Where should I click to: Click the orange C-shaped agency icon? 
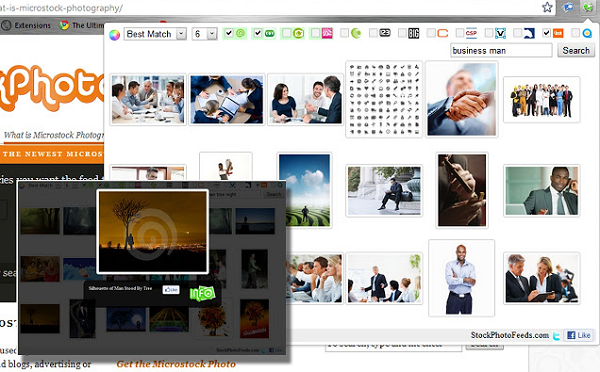click(x=443, y=33)
